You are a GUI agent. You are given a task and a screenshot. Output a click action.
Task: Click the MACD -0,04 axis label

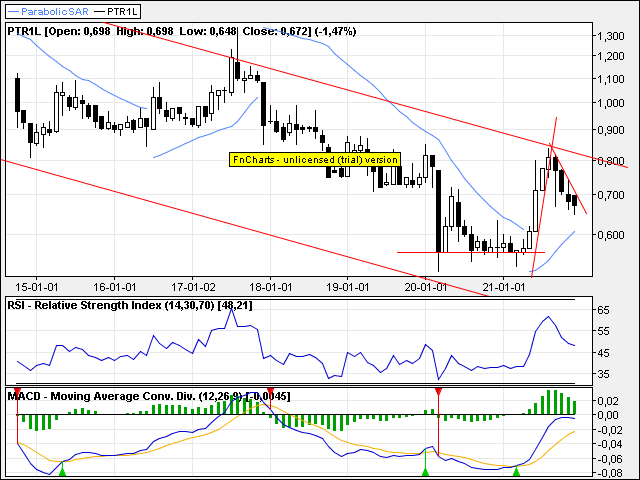(609, 444)
